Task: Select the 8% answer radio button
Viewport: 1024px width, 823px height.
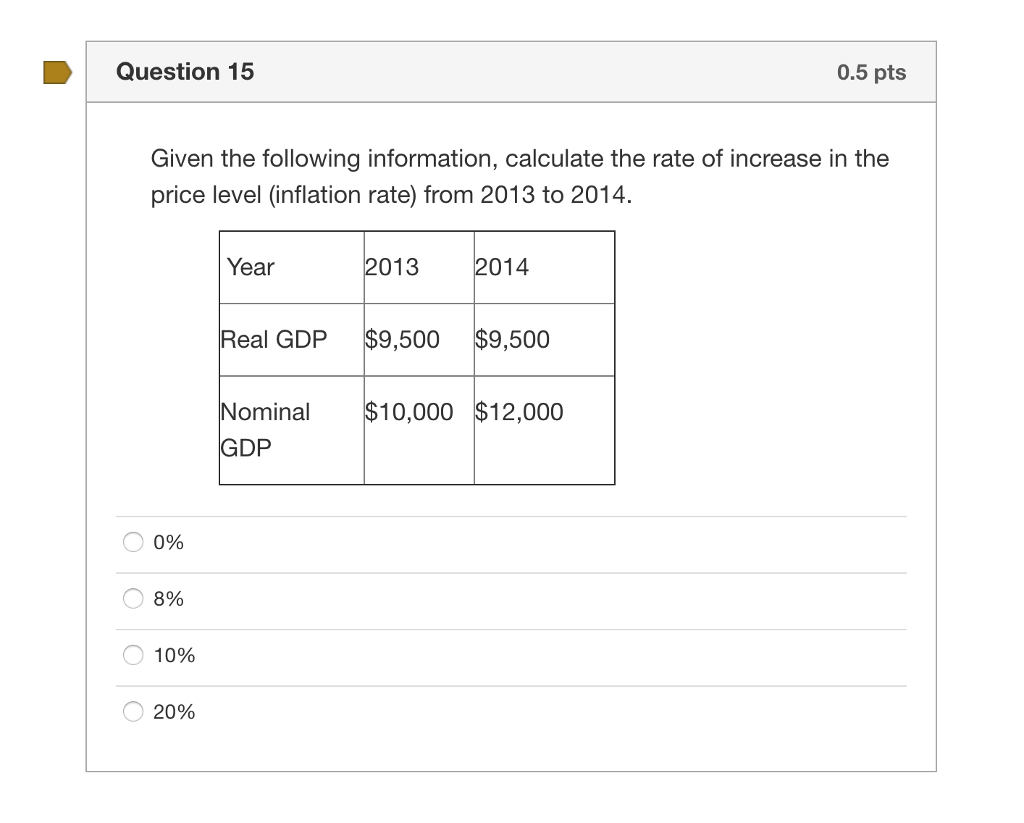Action: [132, 598]
